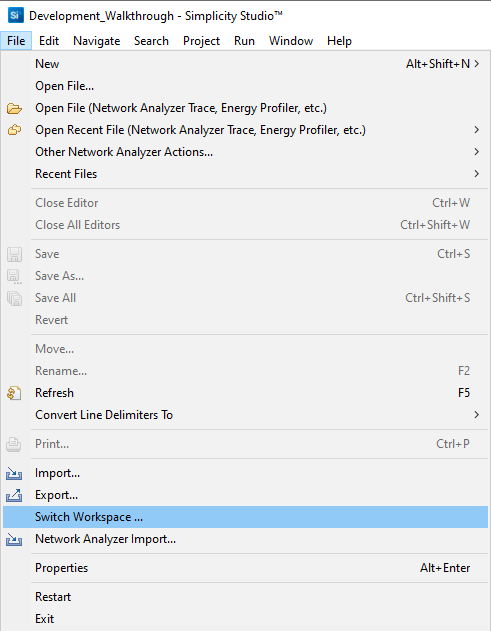Select Open Recent File (Network Analyzer Trace) entry

pyautogui.click(x=246, y=130)
